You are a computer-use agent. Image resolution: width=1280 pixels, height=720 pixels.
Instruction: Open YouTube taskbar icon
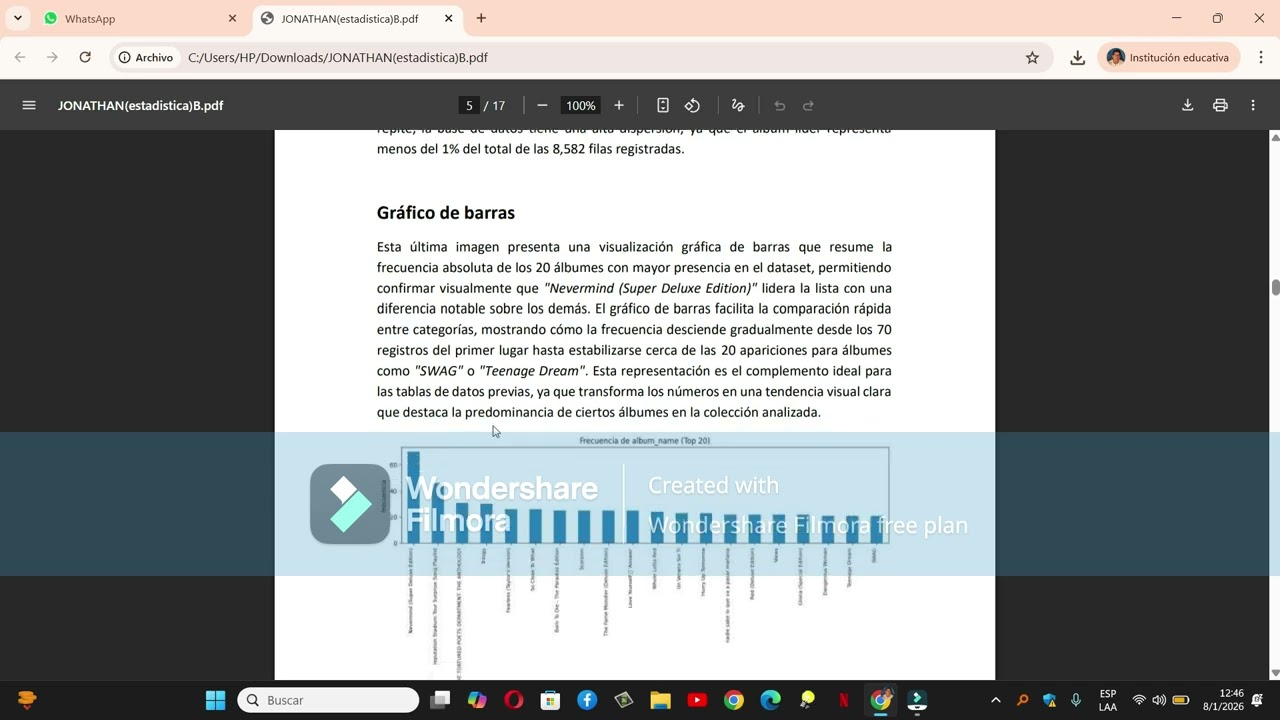(697, 700)
